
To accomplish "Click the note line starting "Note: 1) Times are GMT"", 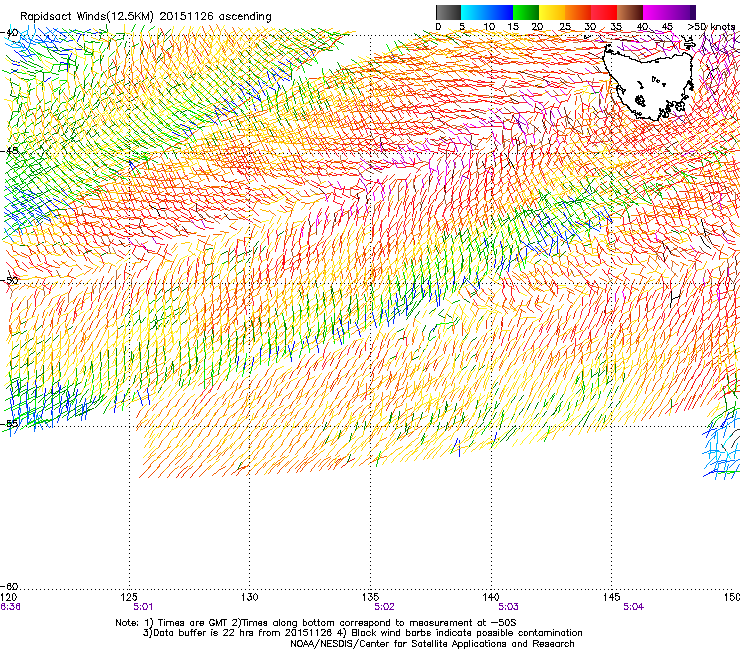I will point(316,623).
